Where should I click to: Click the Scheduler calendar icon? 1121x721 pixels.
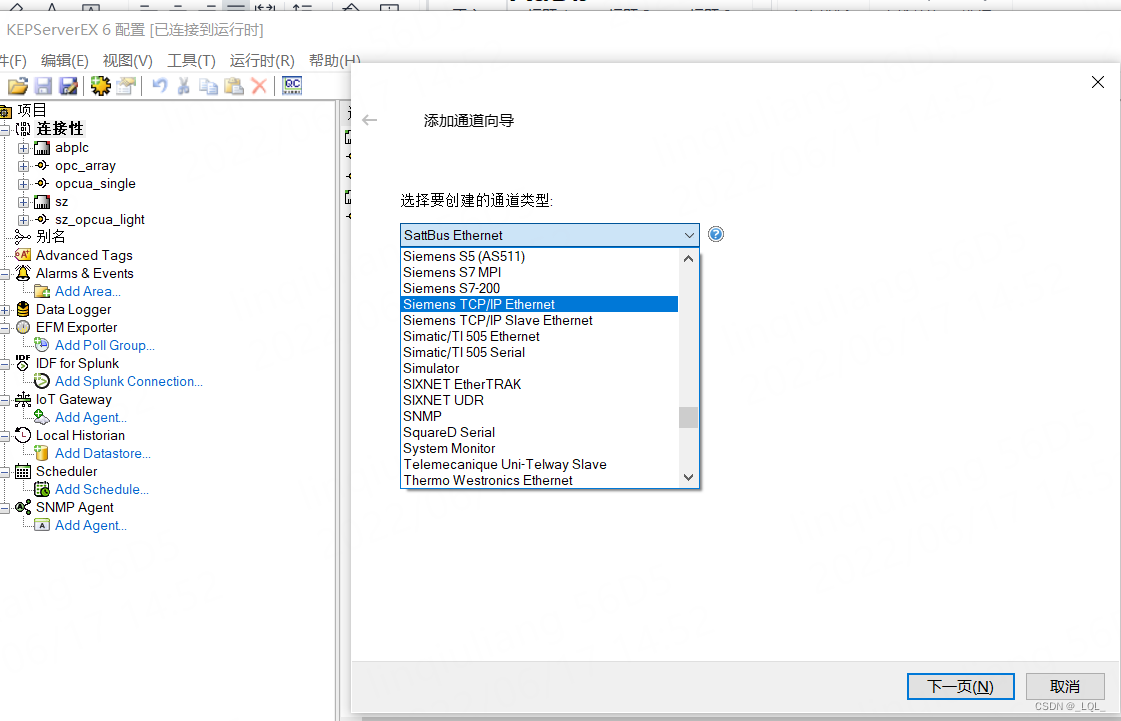coord(23,471)
